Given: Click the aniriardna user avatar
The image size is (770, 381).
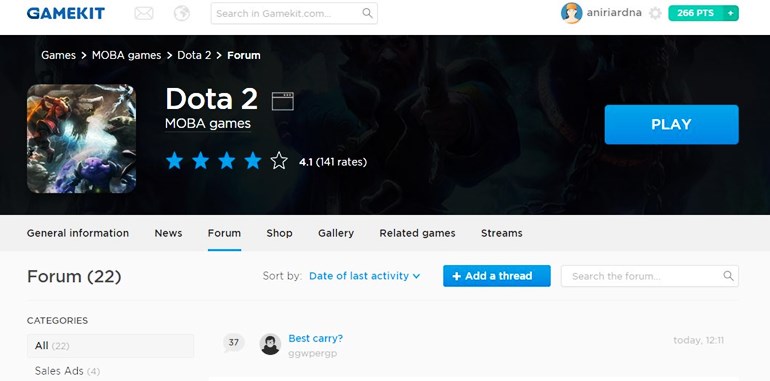Looking at the screenshot, I should [x=572, y=13].
